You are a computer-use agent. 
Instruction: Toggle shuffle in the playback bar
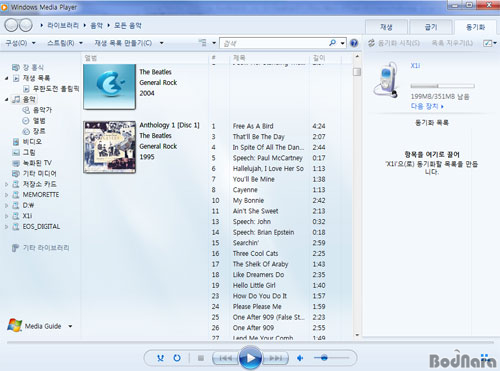(x=160, y=358)
